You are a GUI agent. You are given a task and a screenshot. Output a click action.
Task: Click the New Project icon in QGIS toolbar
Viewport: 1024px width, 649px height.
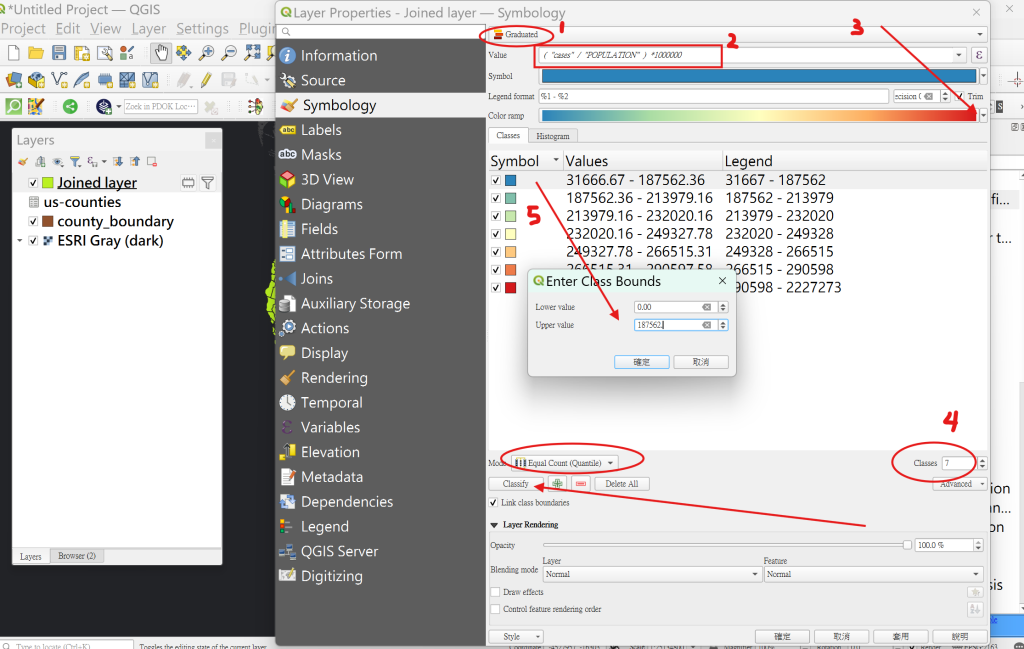[x=13, y=54]
